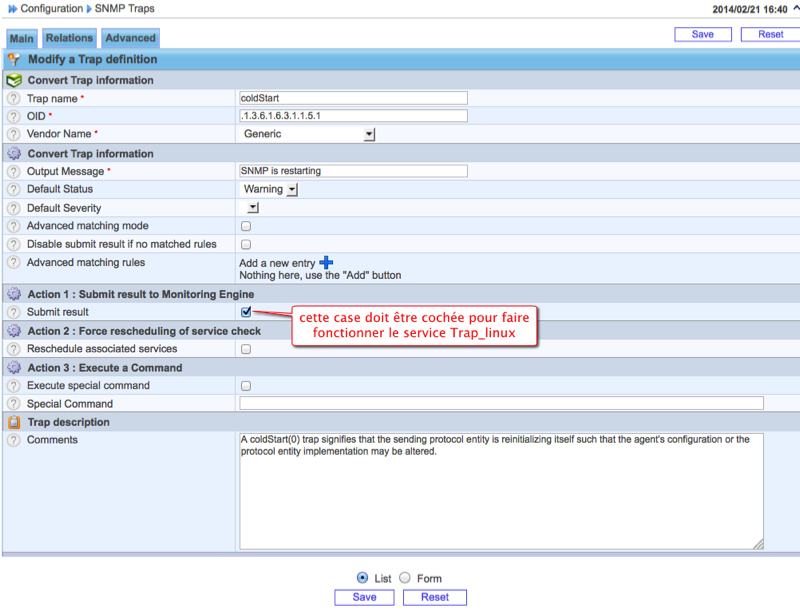800x612 pixels.
Task: Click the help icon beside Comments
Action: (x=13, y=440)
